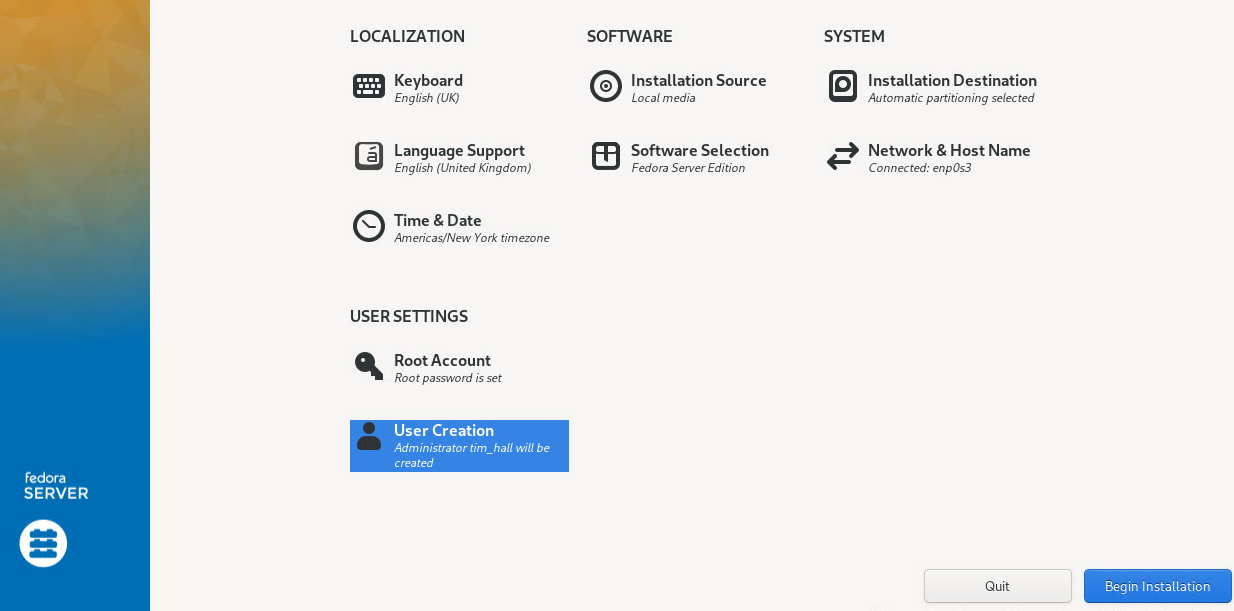Click the "USER SETTINGS" section heading
The height and width of the screenshot is (611, 1234).
(x=409, y=316)
